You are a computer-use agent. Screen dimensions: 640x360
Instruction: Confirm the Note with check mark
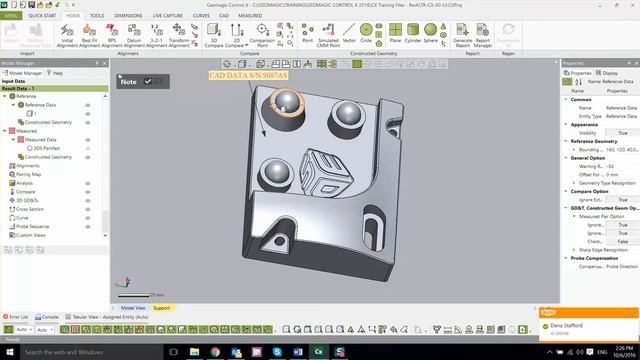(148, 81)
